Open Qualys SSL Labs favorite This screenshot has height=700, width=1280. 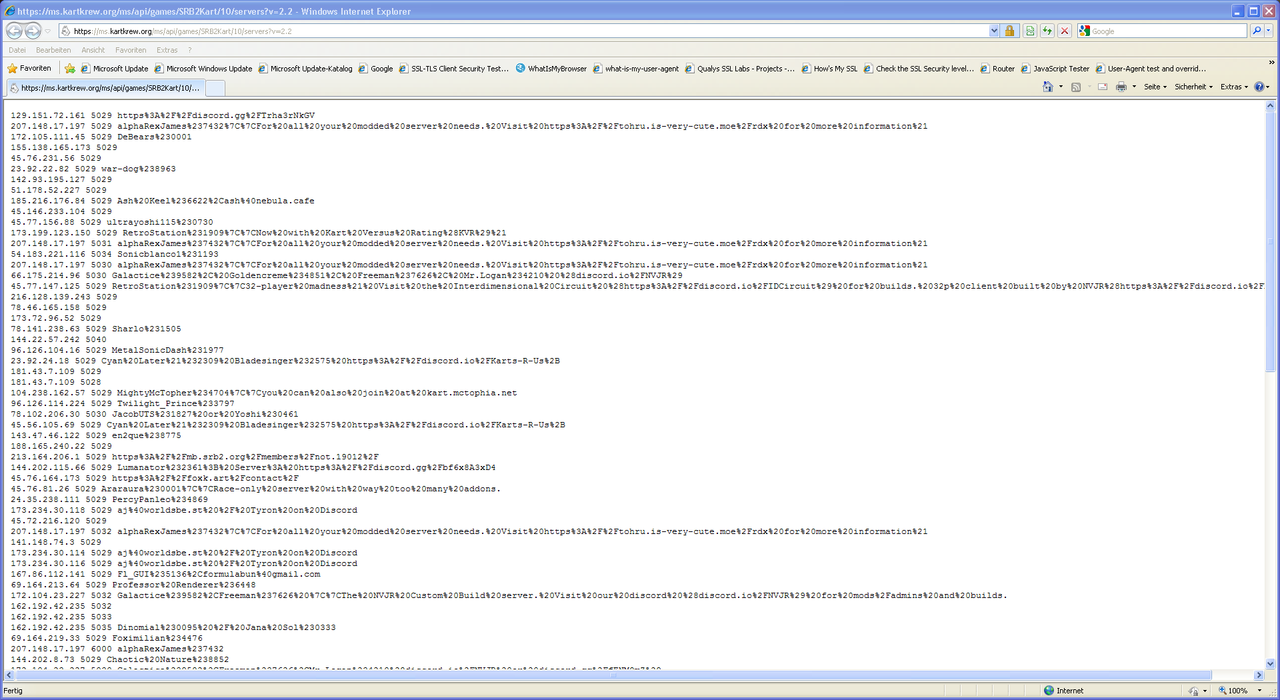(x=739, y=69)
